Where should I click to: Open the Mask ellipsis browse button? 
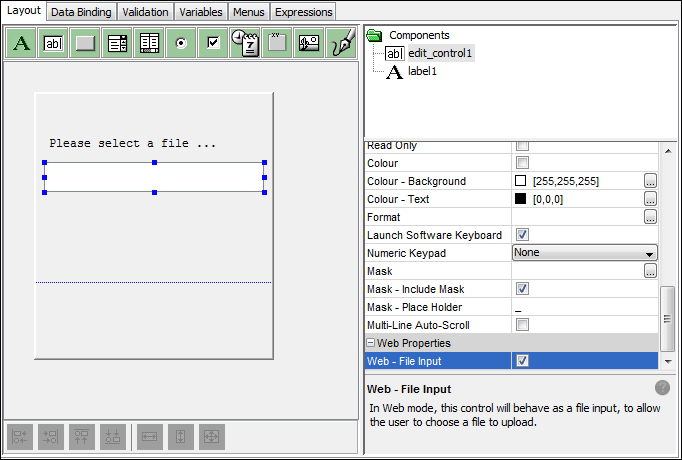pyautogui.click(x=650, y=271)
